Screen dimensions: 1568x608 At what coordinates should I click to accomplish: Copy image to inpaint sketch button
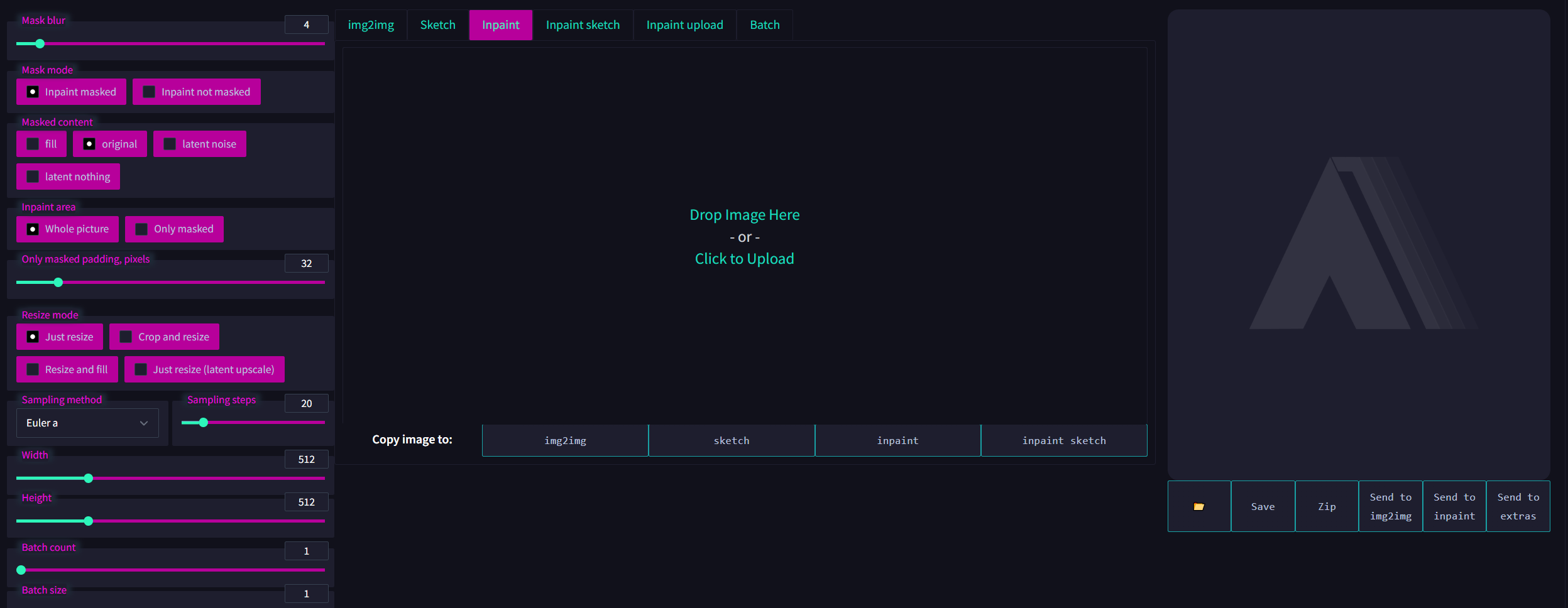[x=1064, y=440]
